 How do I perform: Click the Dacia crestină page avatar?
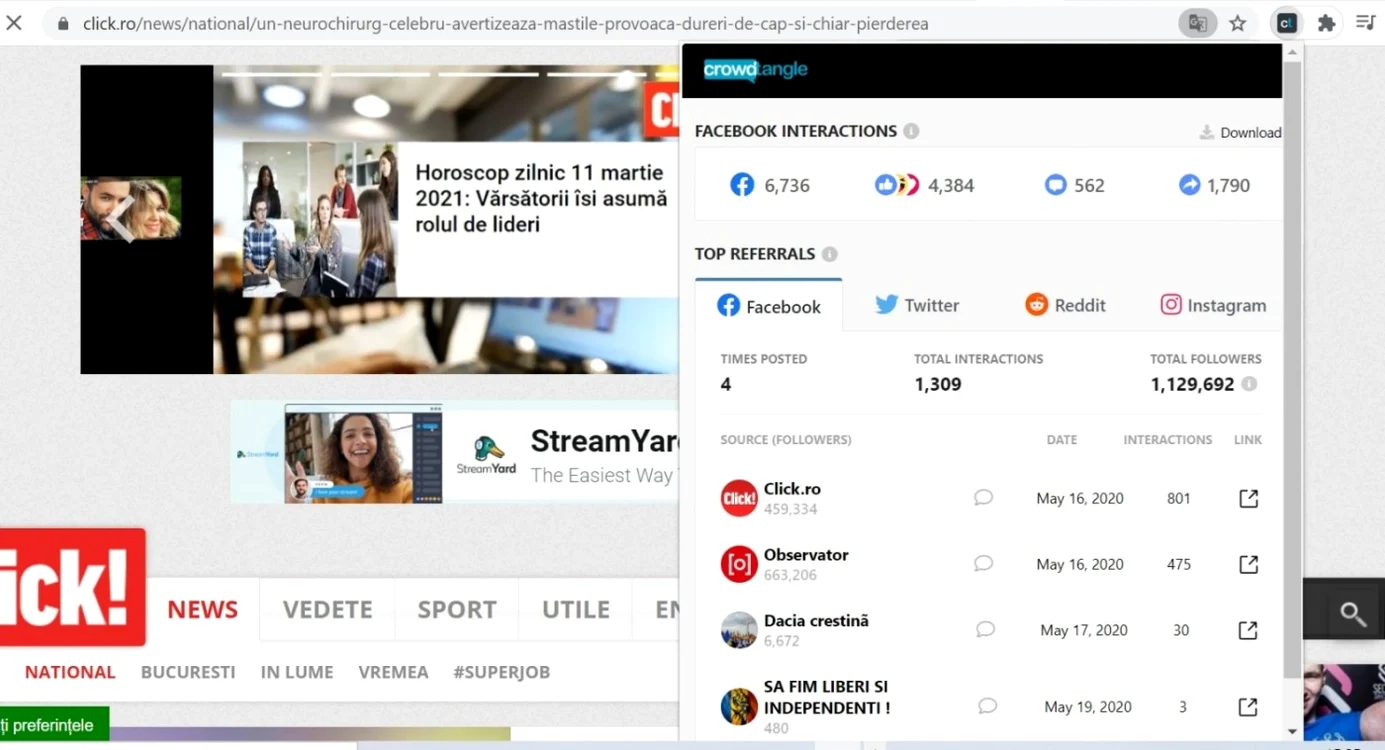coord(739,630)
